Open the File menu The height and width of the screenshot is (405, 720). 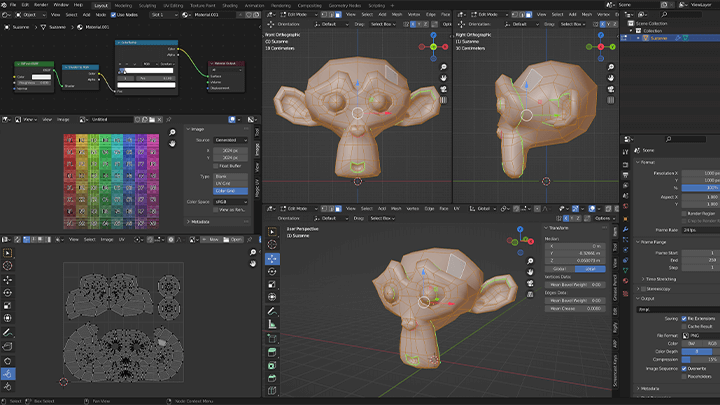pyautogui.click(x=13, y=5)
